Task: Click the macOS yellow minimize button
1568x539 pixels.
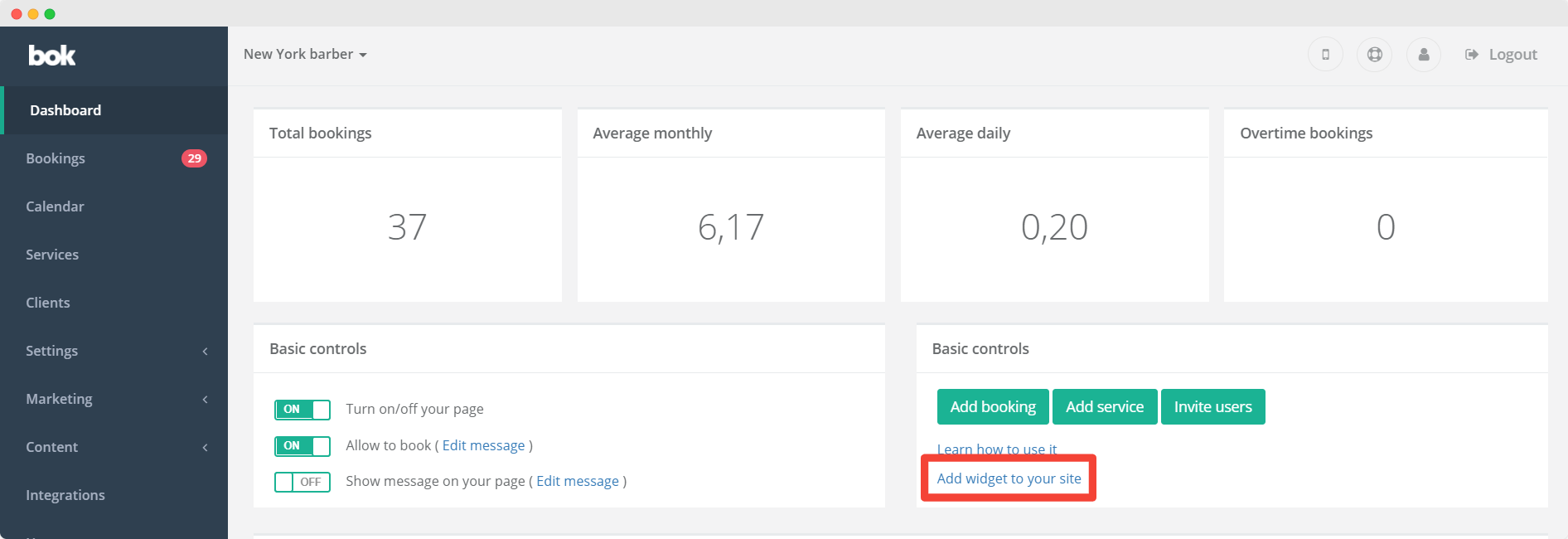Action: (x=33, y=14)
